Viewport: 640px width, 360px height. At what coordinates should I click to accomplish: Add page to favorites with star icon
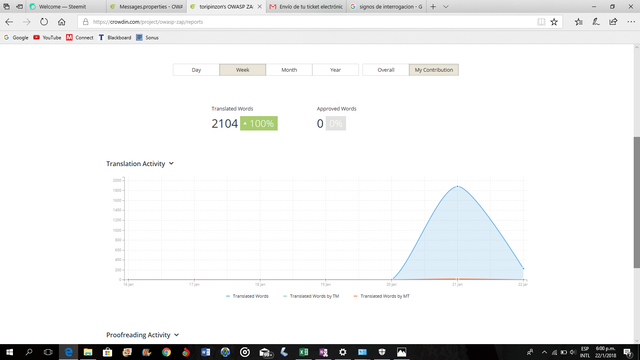click(554, 22)
